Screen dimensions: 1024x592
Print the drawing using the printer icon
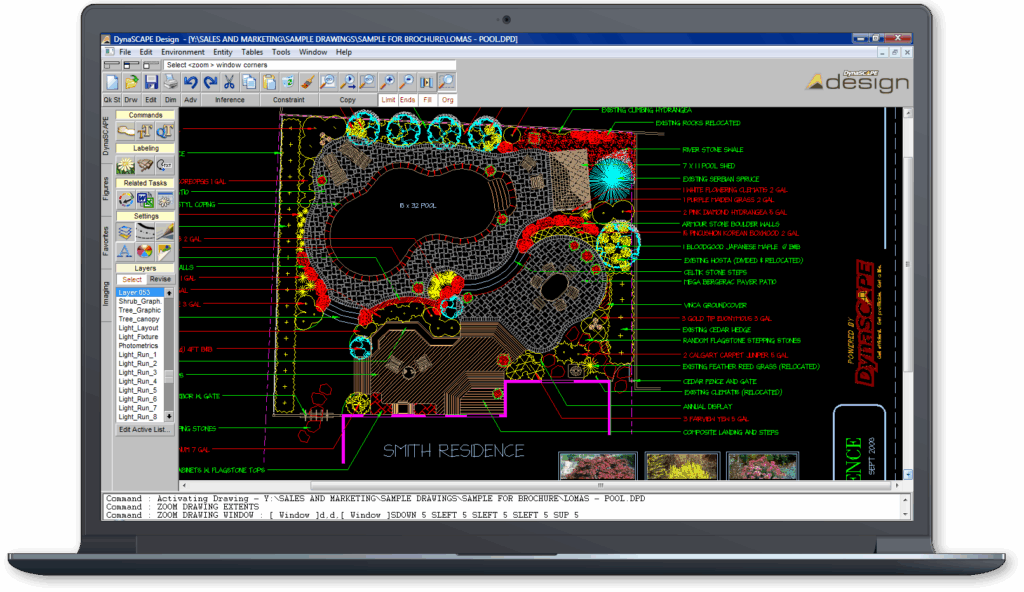pos(171,82)
